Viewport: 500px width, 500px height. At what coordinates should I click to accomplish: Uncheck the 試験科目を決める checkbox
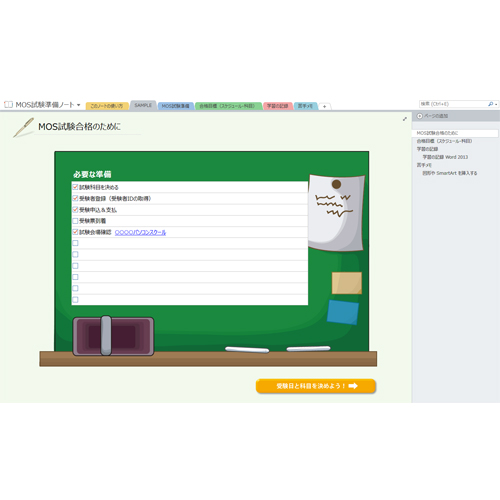click(x=75, y=187)
